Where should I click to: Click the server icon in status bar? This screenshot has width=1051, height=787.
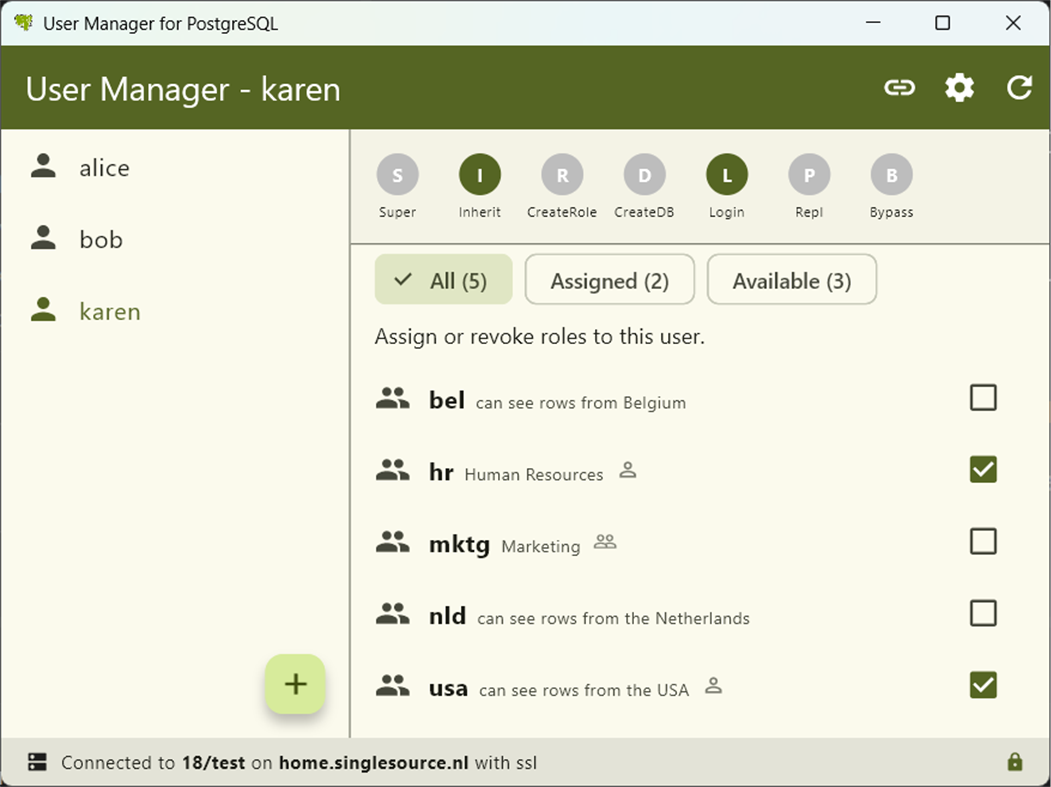tap(38, 762)
